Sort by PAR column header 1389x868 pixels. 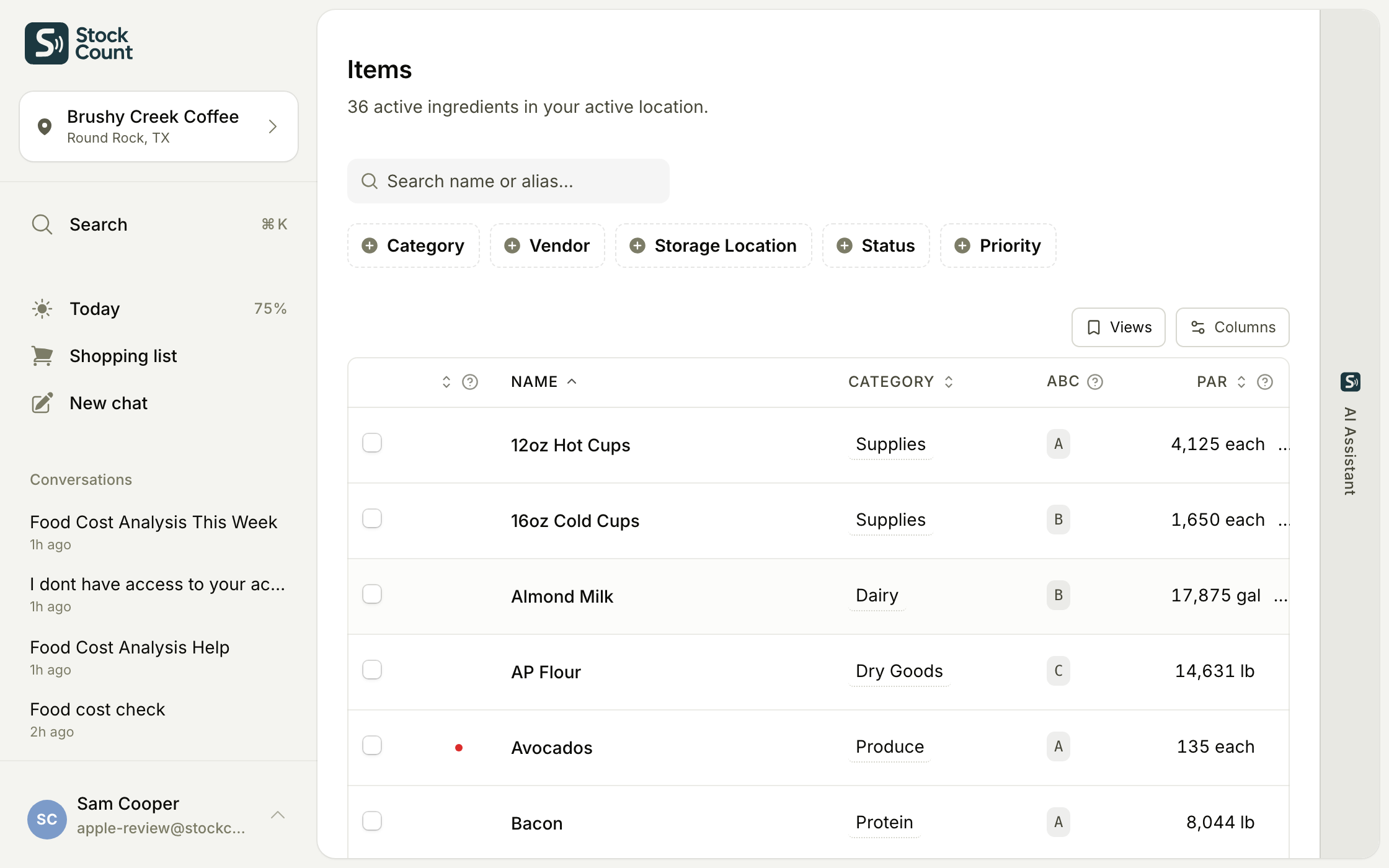[1221, 382]
